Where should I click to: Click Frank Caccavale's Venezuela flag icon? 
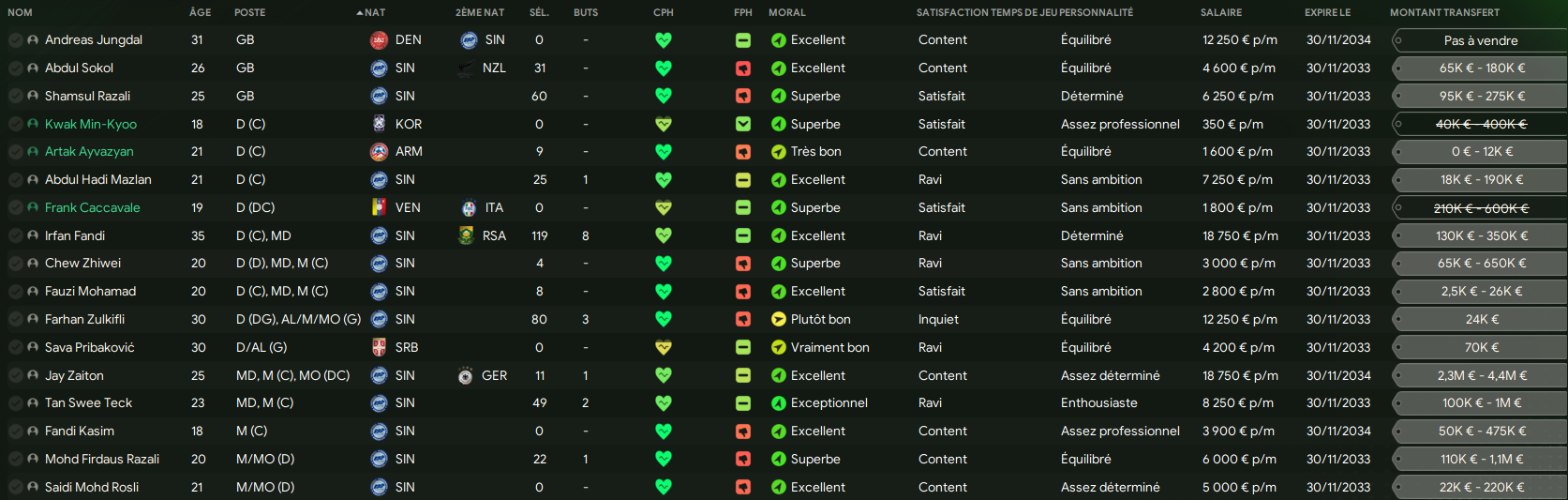click(379, 207)
